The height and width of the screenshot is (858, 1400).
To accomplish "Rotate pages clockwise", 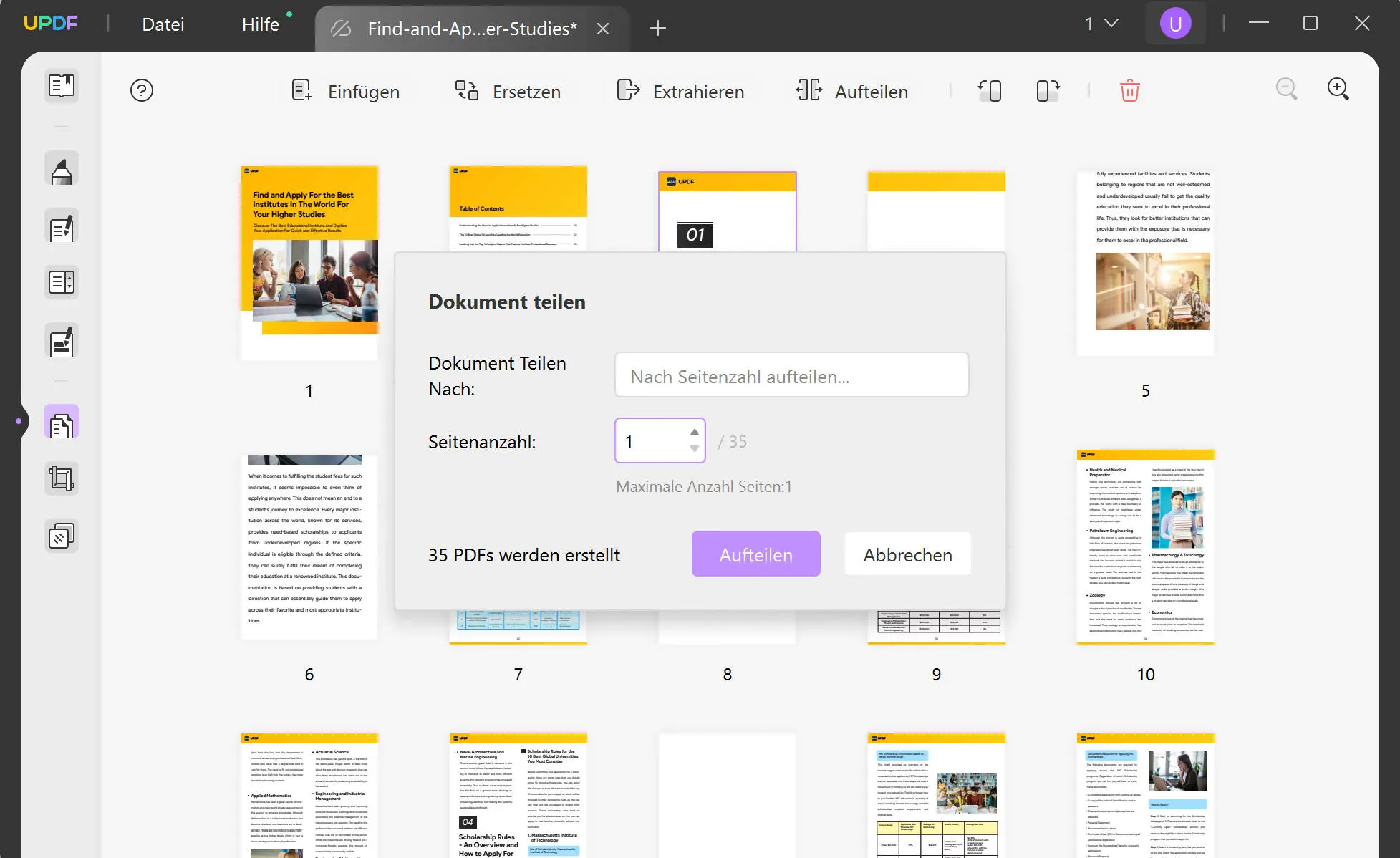I will click(x=1048, y=91).
